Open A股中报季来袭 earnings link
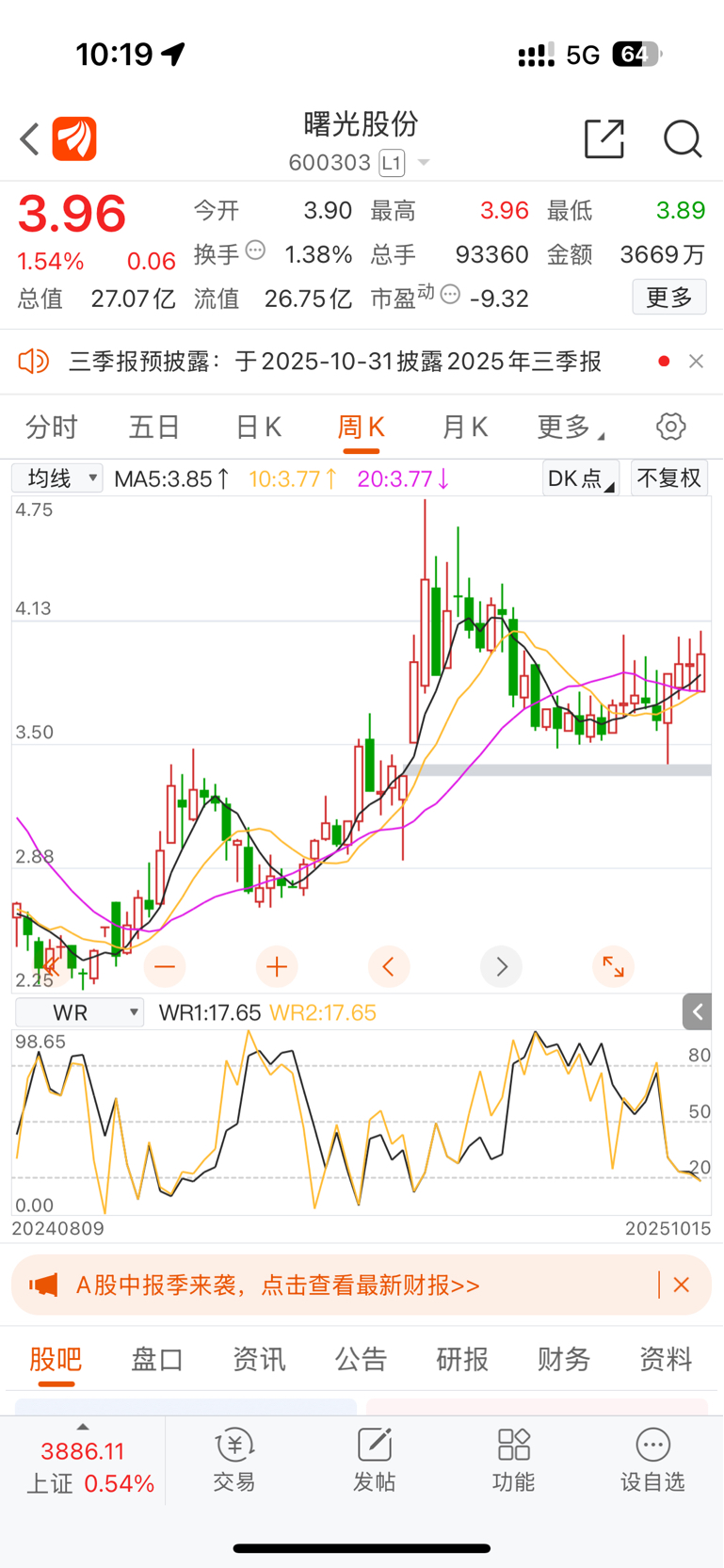 (278, 1285)
